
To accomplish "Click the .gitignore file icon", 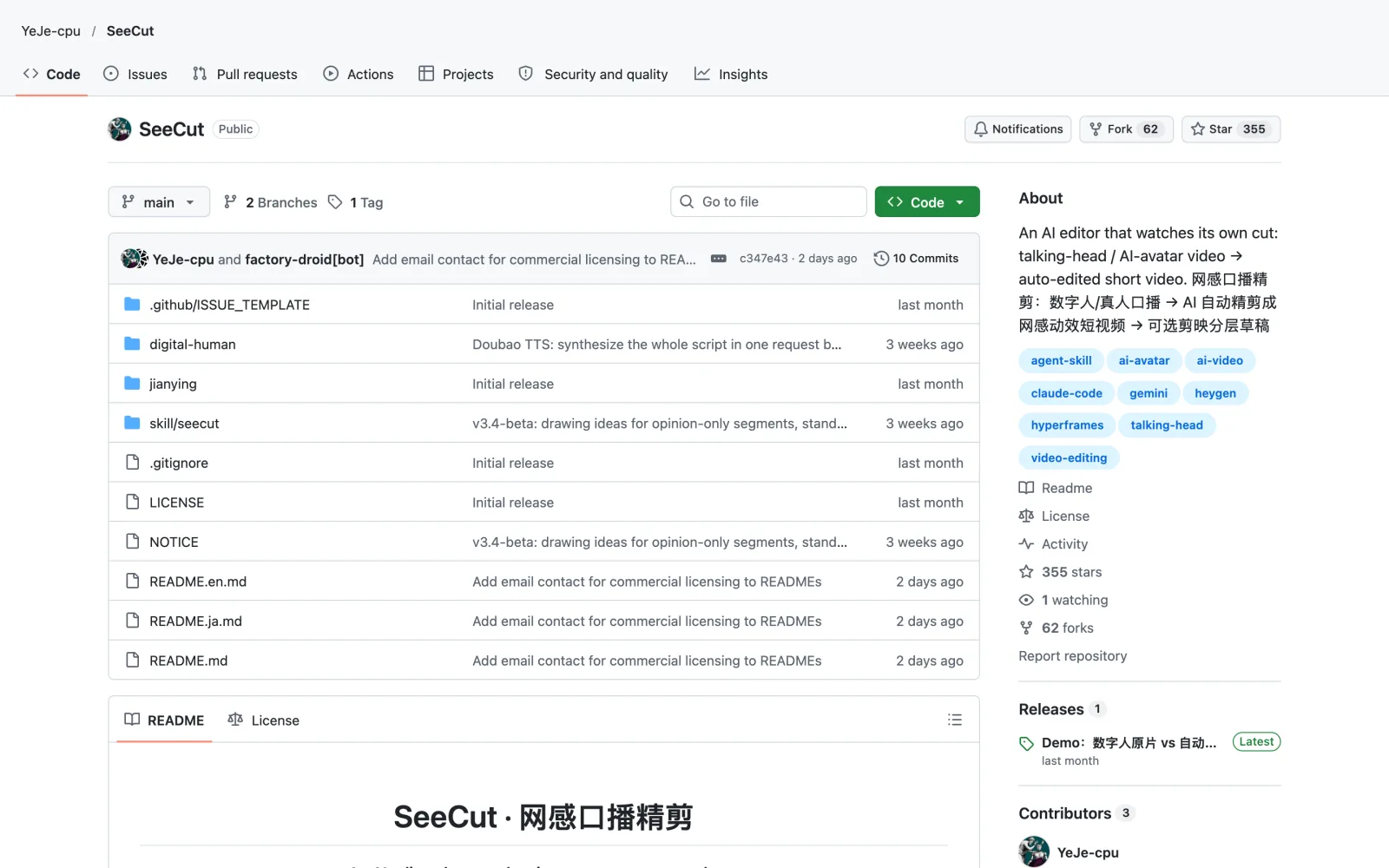I will (132, 463).
